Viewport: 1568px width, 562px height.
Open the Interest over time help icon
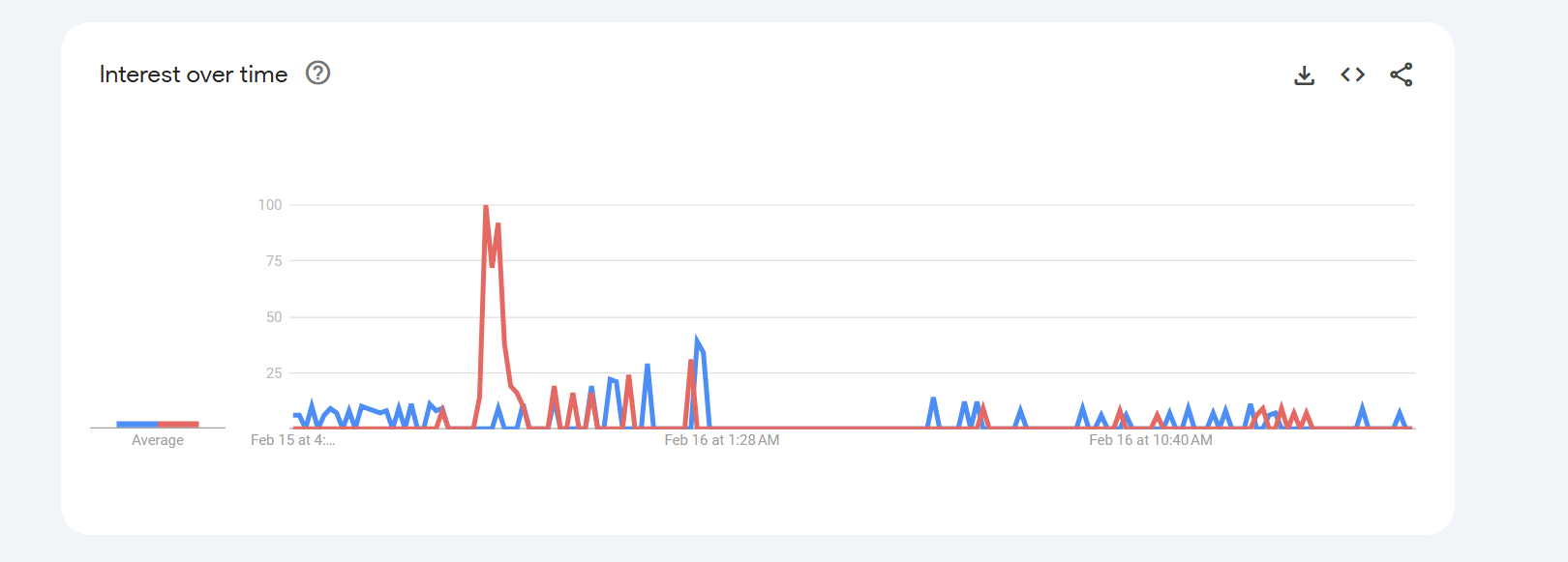click(317, 74)
